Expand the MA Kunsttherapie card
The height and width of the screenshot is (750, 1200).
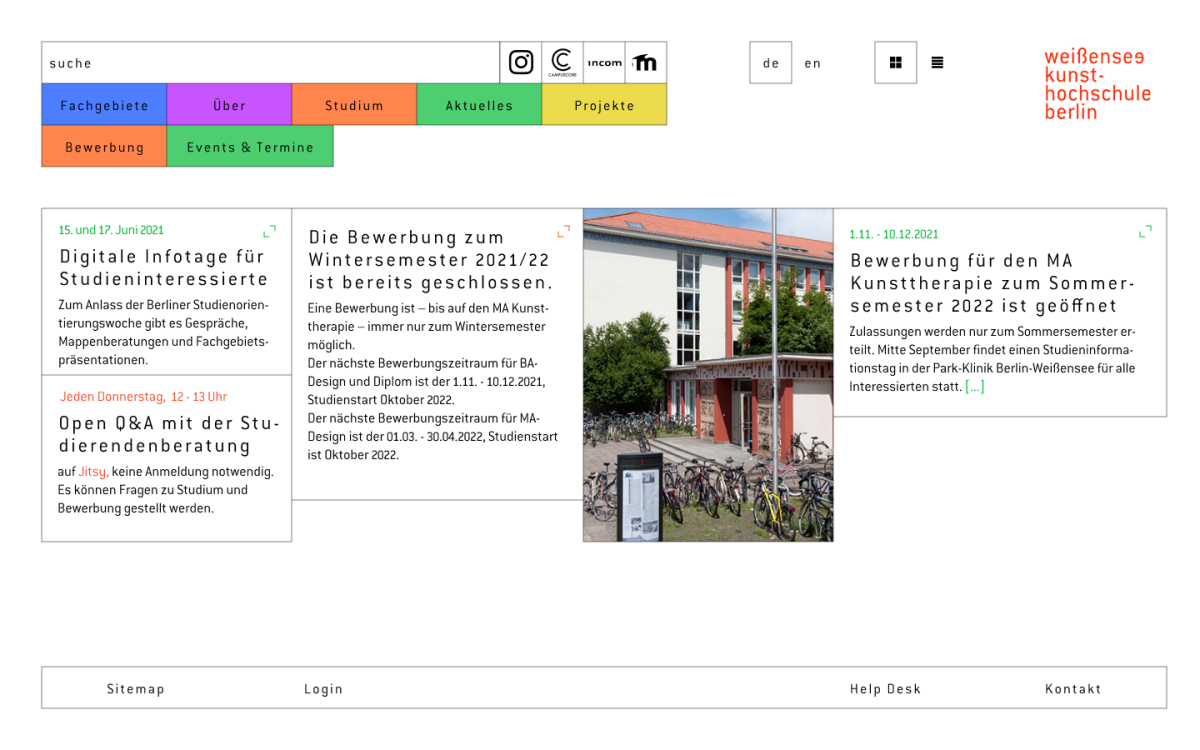(x=1145, y=232)
